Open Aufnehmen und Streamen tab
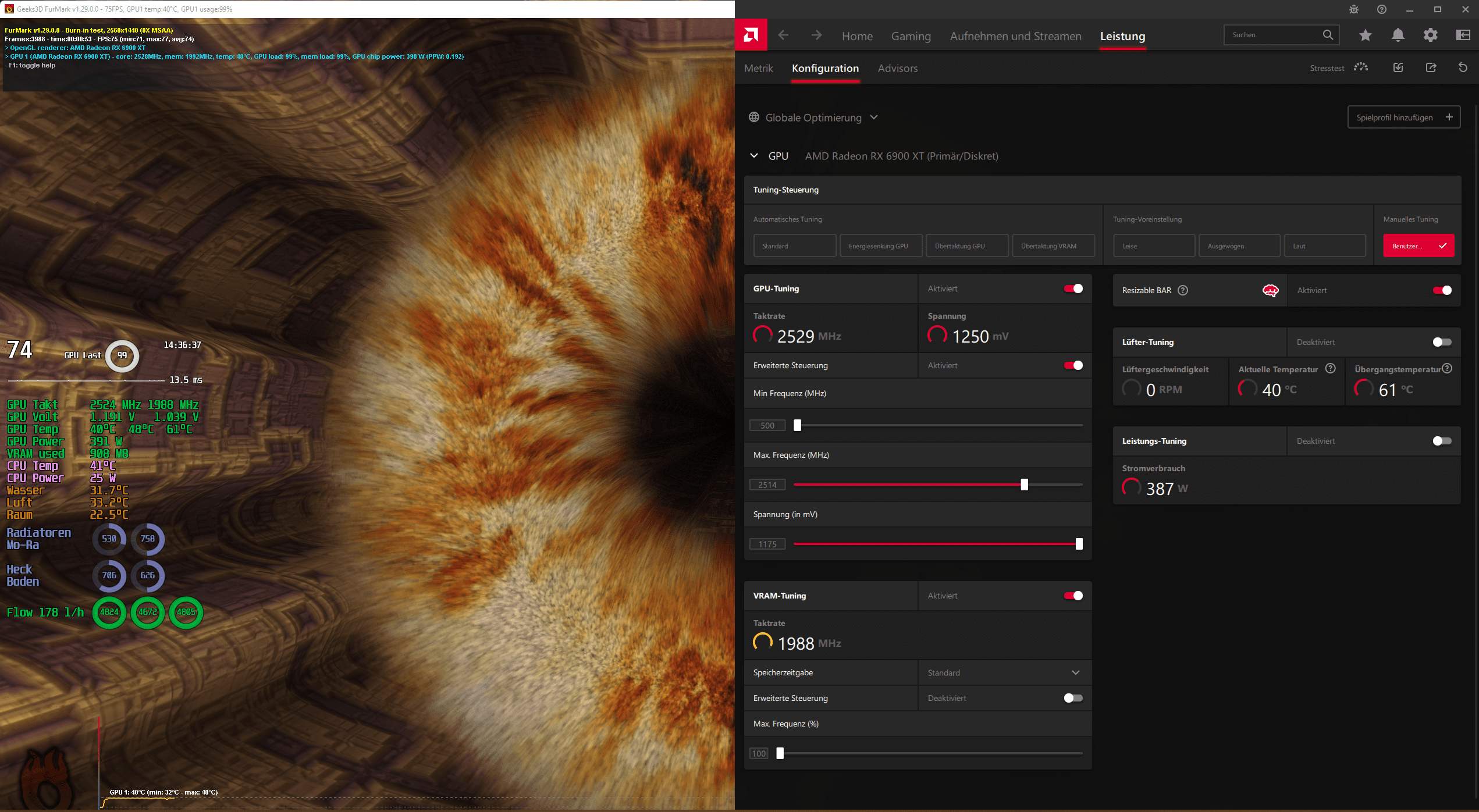The width and height of the screenshot is (1479, 812). point(1015,36)
